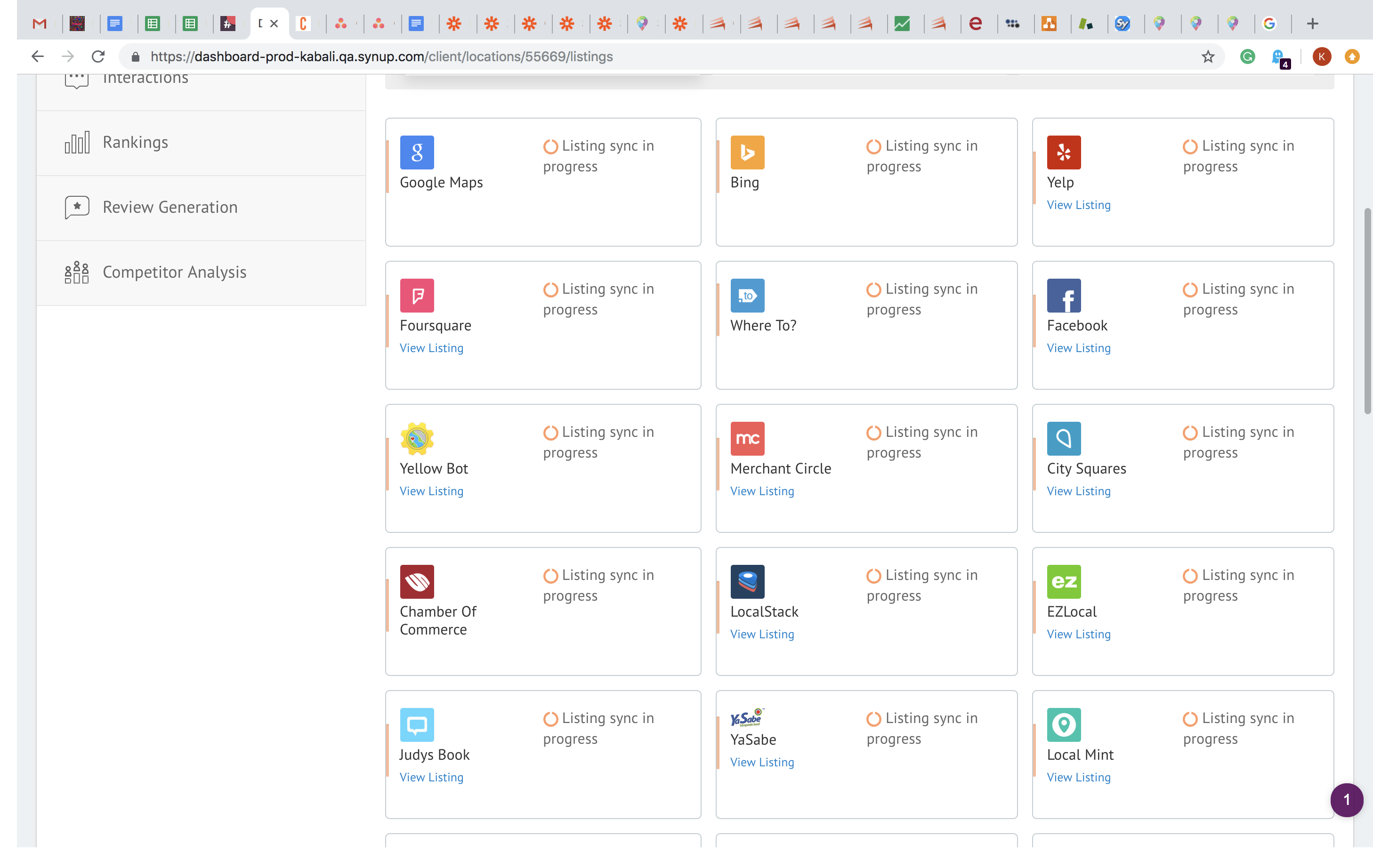Viewport: 1373px width, 868px height.
Task: Click the orange Chrome update icon
Action: (x=1352, y=56)
